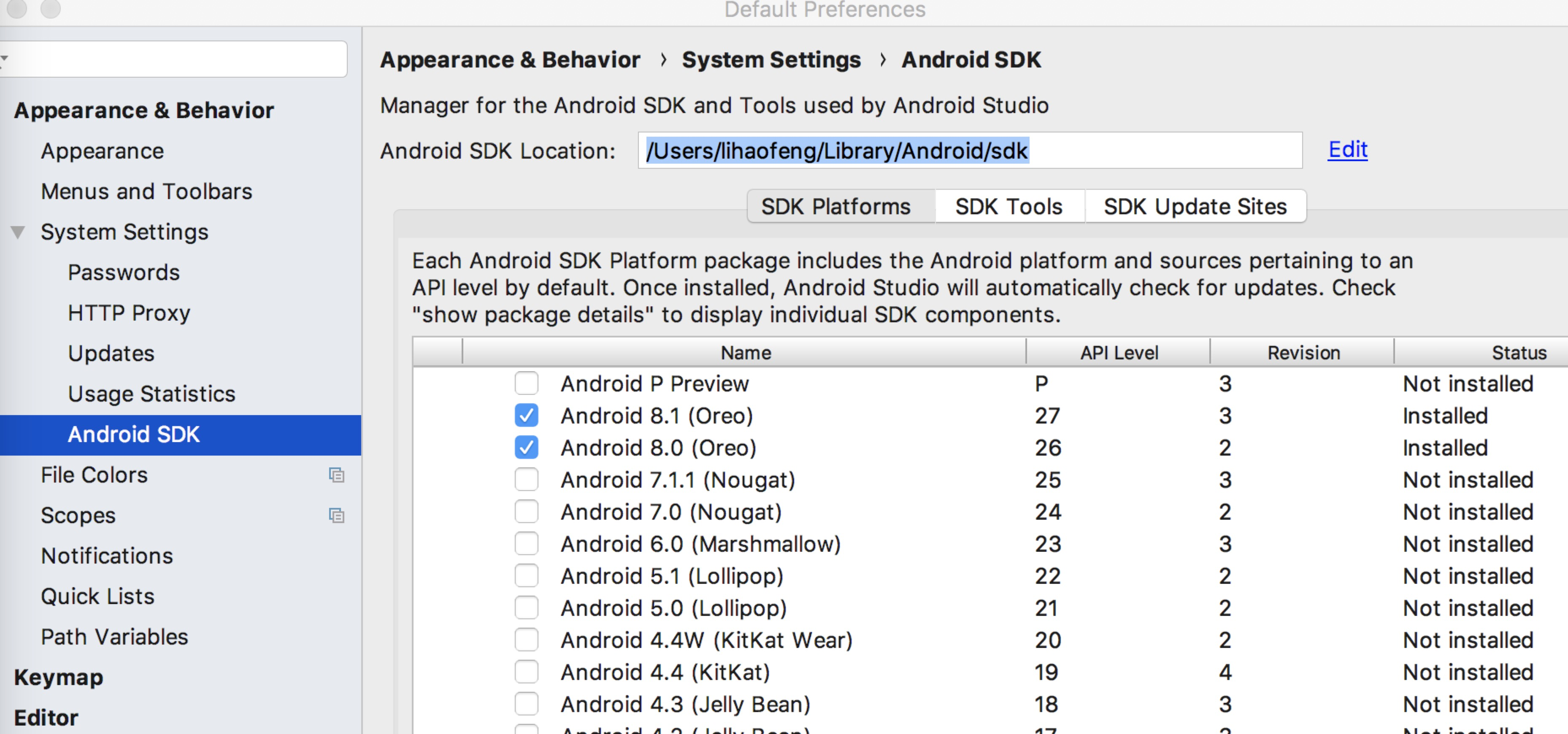Collapse the System Settings tree arrow
Viewport: 1568px width, 734px height.
tap(18, 232)
